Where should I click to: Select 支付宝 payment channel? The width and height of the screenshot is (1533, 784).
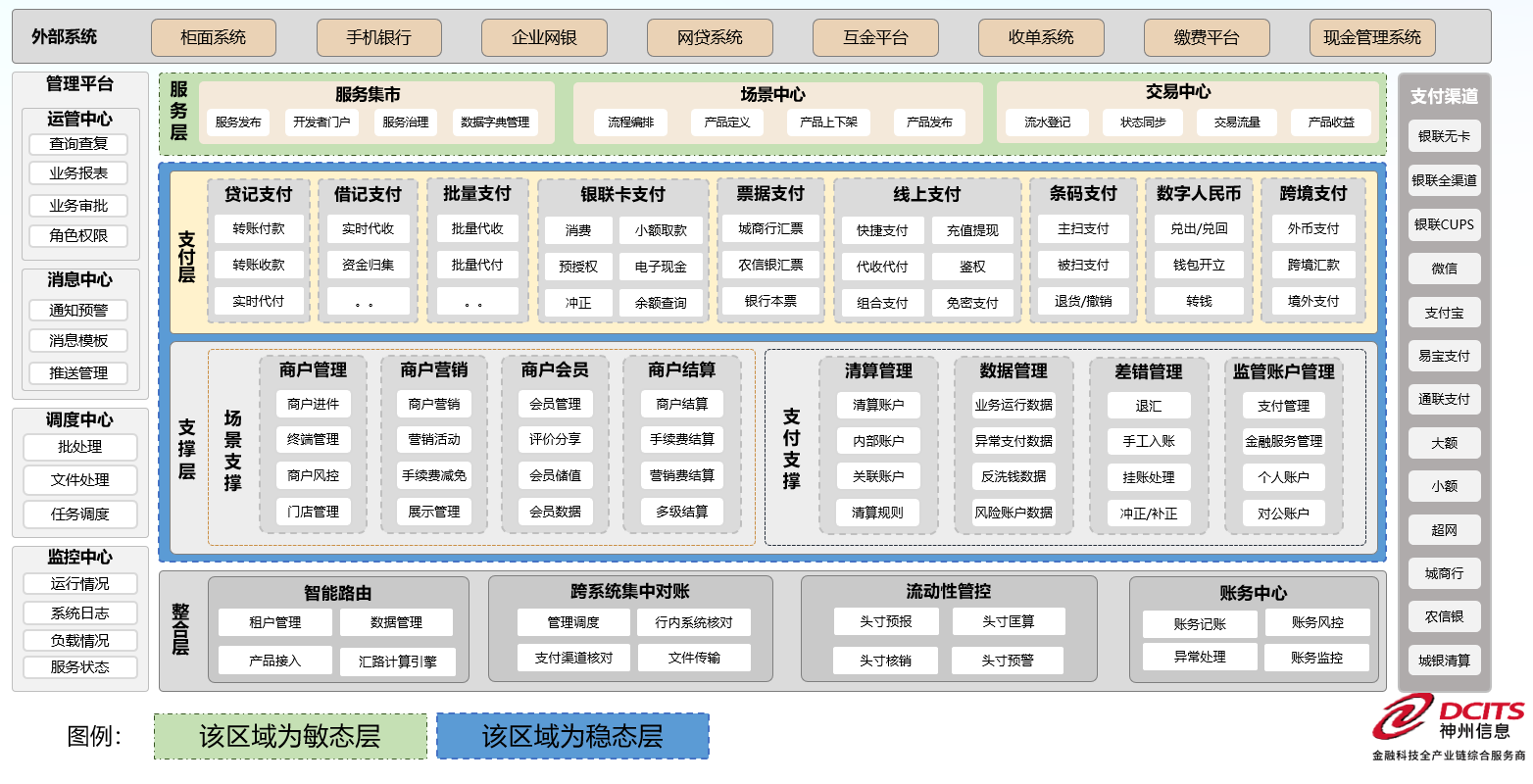pos(1444,312)
